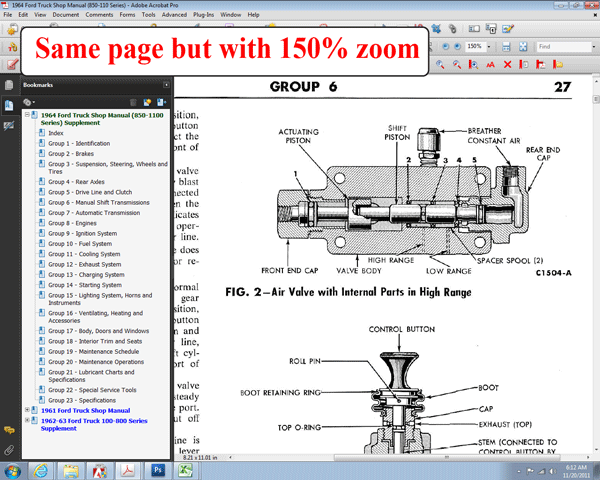Open the Index bookmark

pyautogui.click(x=56, y=133)
